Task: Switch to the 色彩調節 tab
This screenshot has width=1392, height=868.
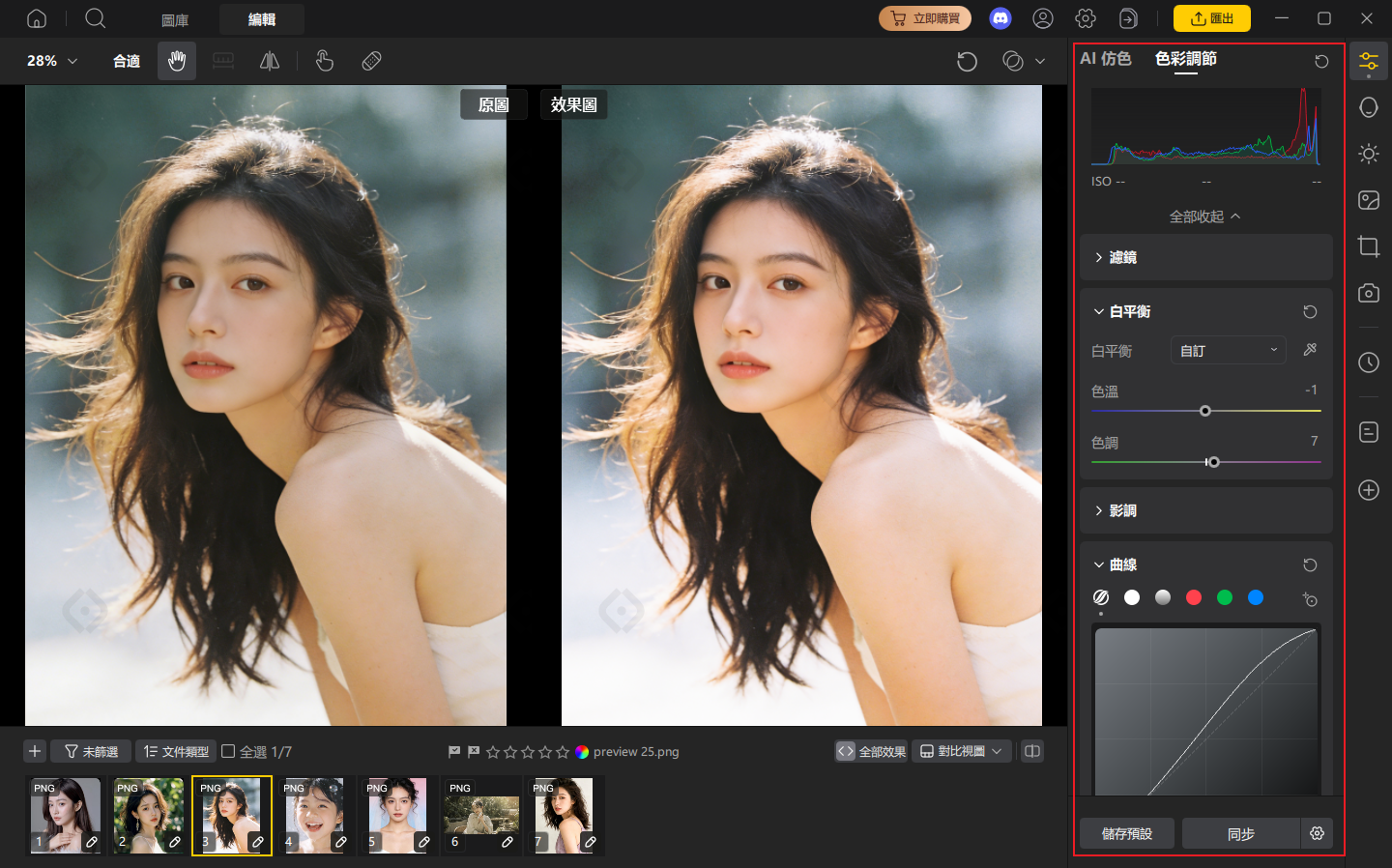Action: (x=1186, y=59)
